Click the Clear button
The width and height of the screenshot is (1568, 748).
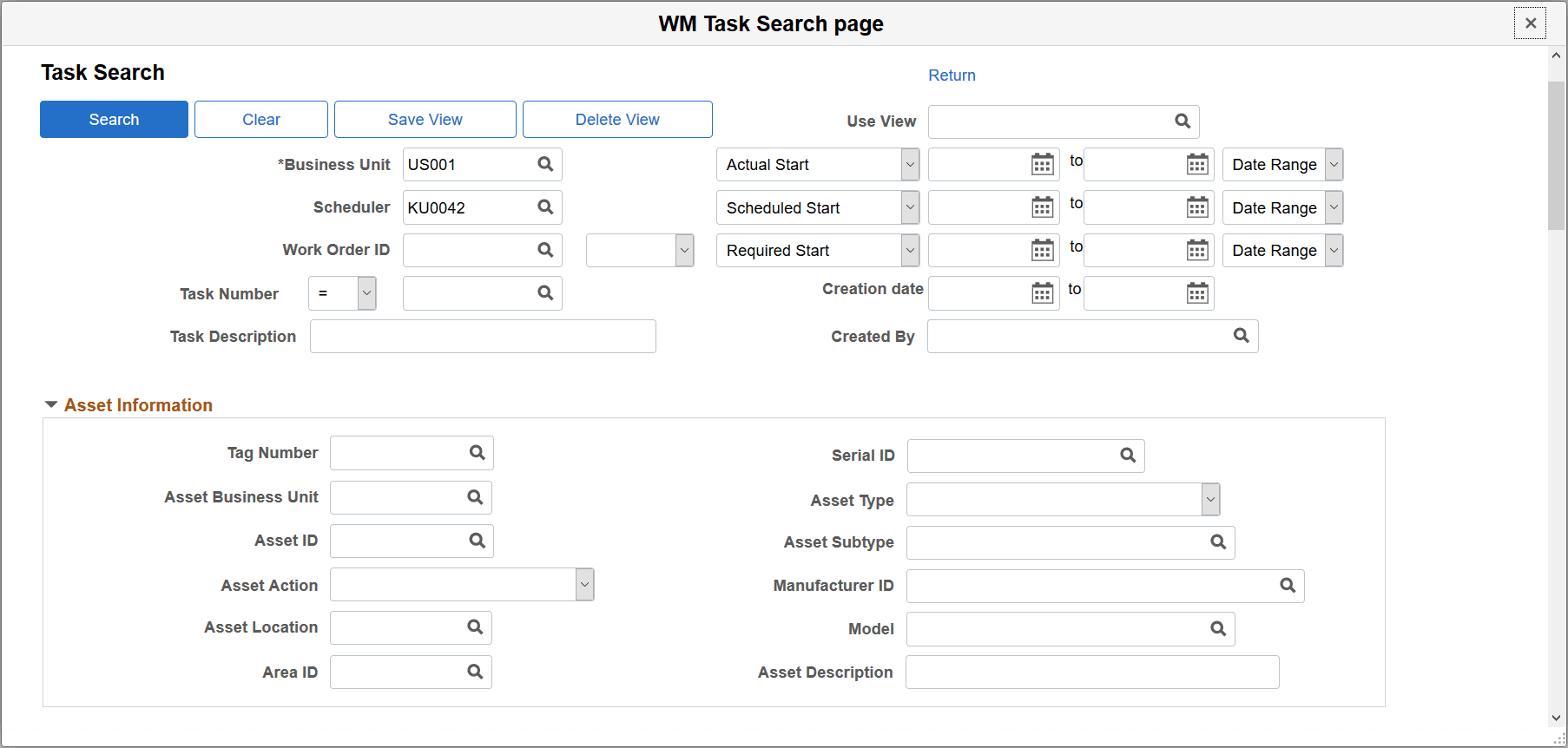pos(261,119)
